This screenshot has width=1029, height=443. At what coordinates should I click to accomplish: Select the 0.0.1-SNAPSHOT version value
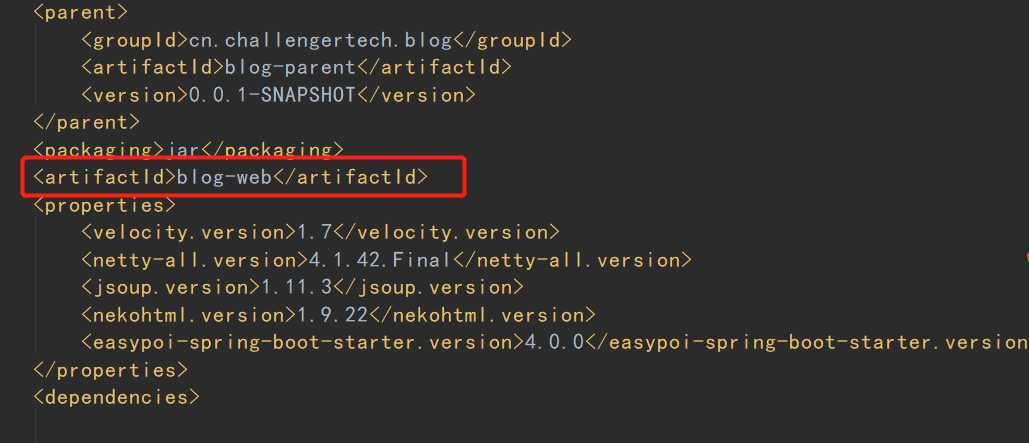point(272,95)
